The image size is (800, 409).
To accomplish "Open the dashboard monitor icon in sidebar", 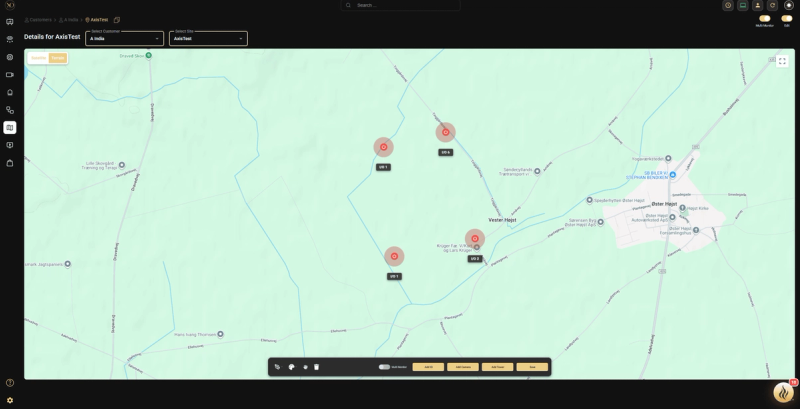I will [10, 22].
